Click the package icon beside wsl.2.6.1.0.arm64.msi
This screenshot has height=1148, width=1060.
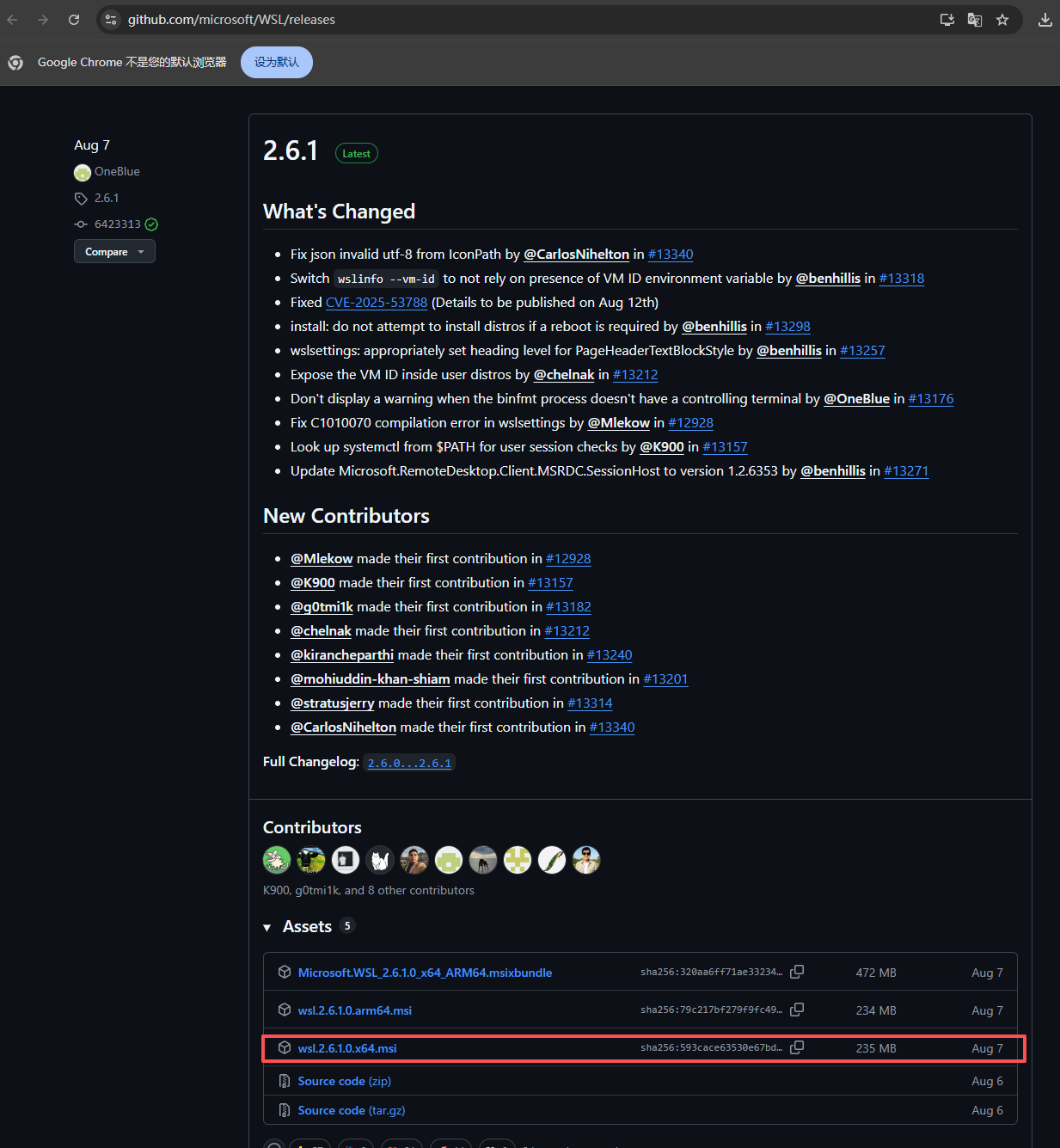click(285, 1010)
